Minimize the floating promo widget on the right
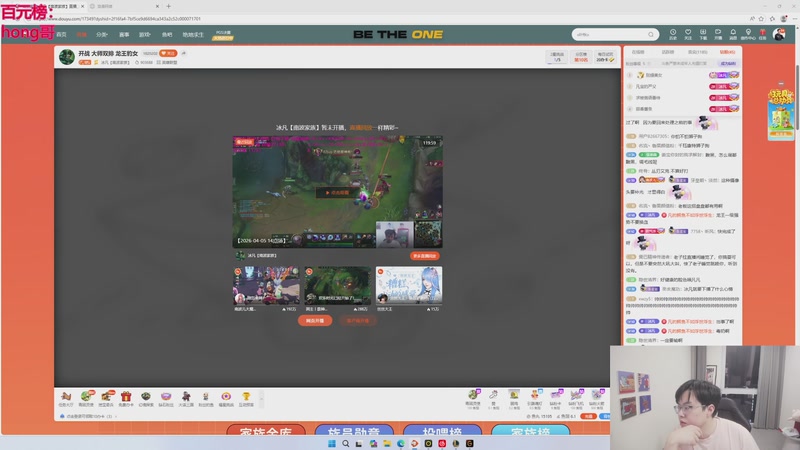Screen dimensions: 800x450 pos(781,83)
